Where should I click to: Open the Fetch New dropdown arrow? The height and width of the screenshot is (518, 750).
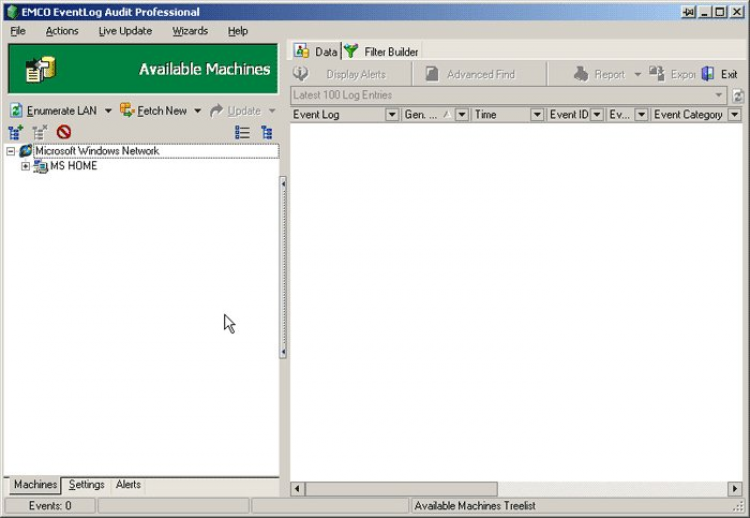pyautogui.click(x=198, y=111)
